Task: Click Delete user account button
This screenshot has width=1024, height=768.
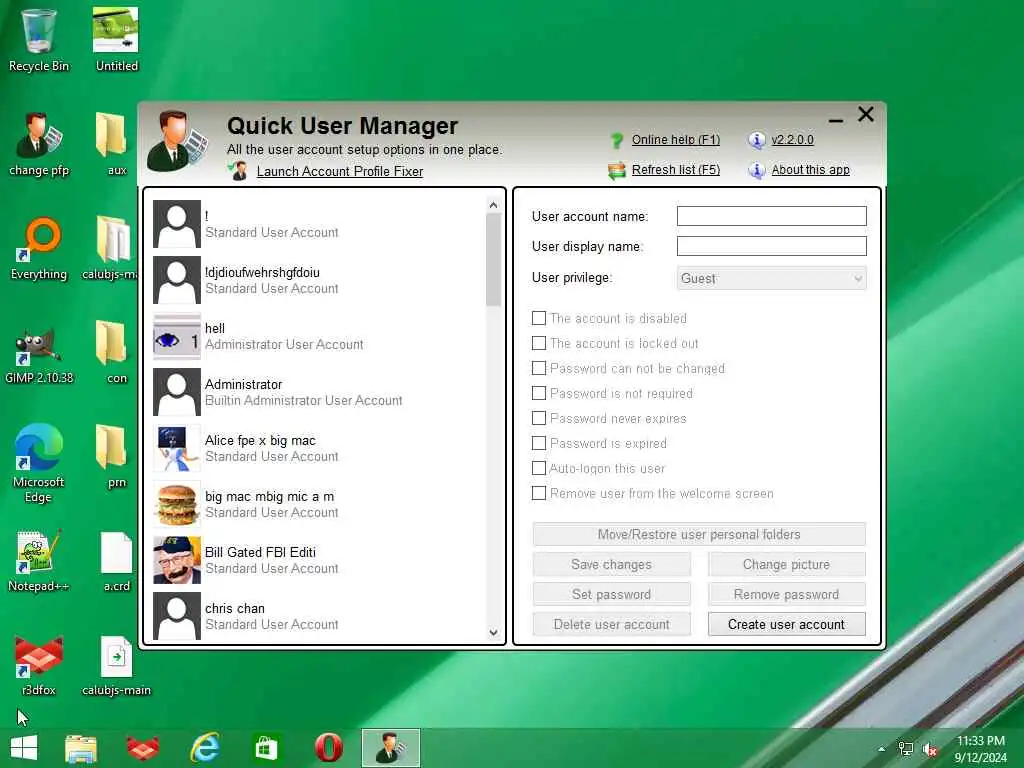Action: [611, 624]
